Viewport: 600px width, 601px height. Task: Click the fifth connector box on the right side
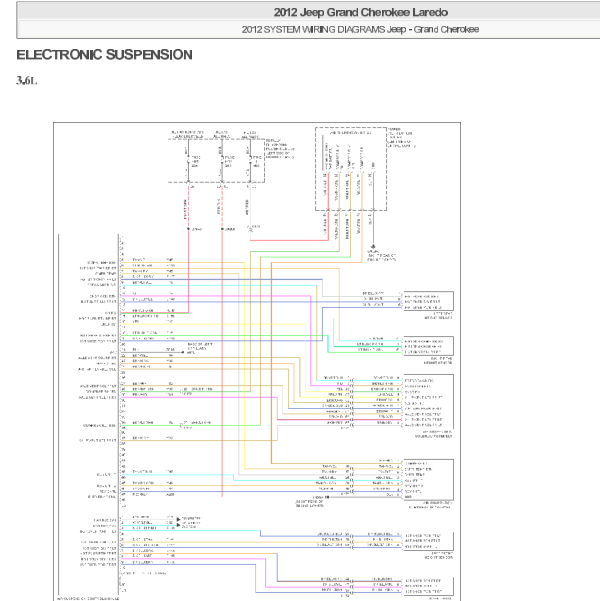(x=428, y=540)
